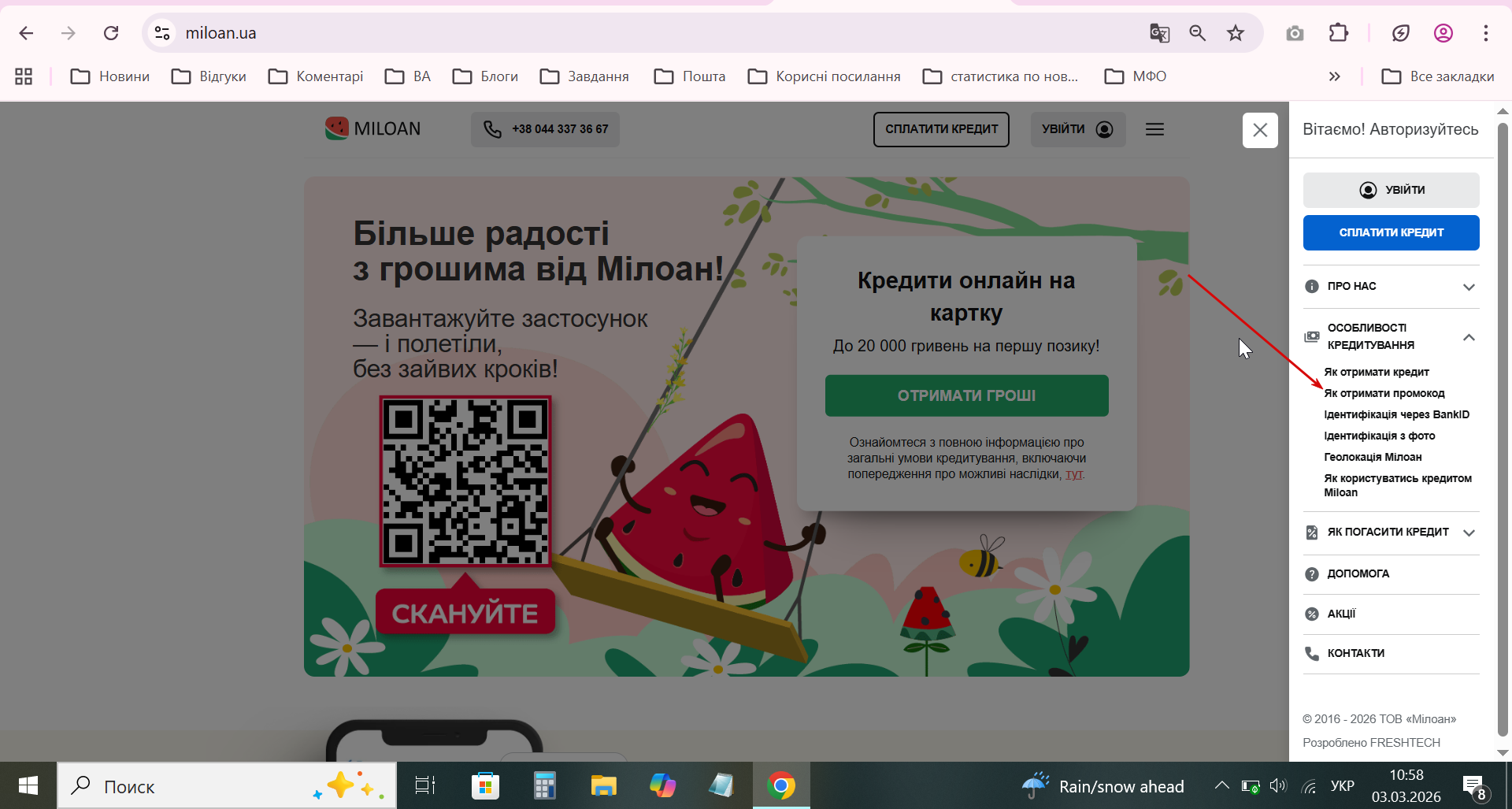Viewport: 1512px width, 809px height.
Task: Open the Все закладки folder
Action: click(x=1438, y=76)
